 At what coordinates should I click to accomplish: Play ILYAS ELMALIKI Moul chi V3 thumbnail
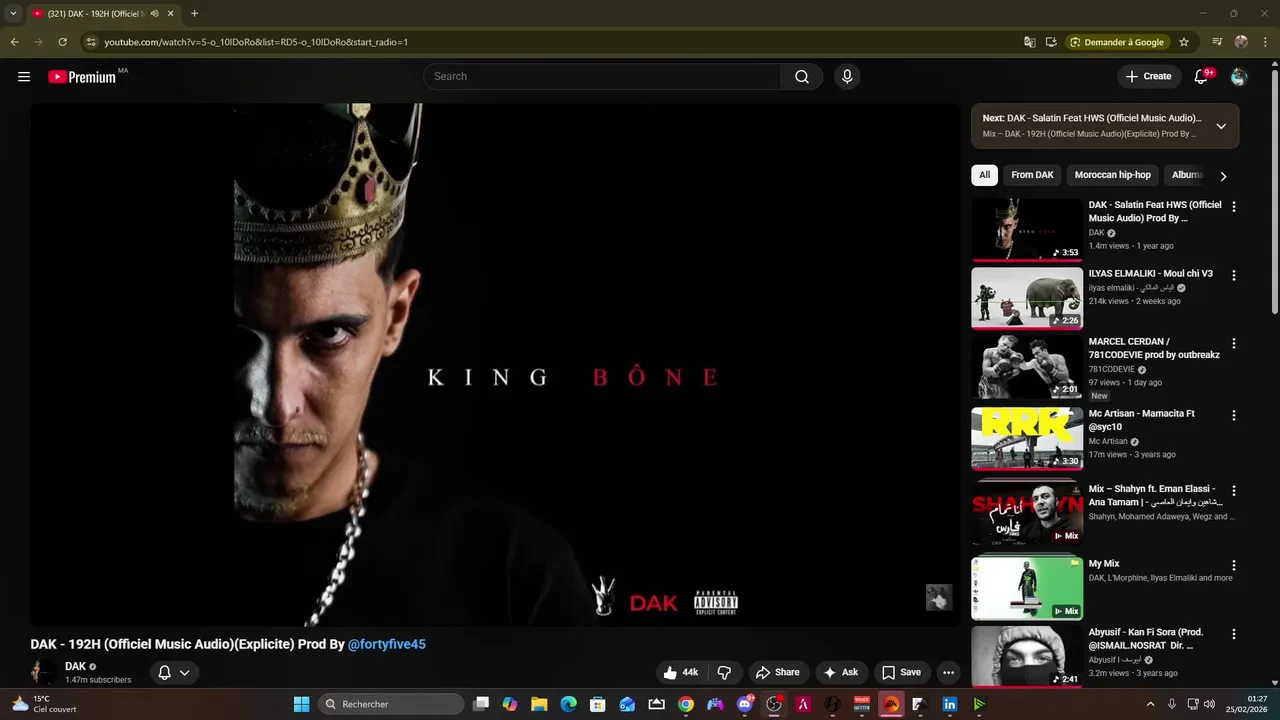click(x=1027, y=298)
